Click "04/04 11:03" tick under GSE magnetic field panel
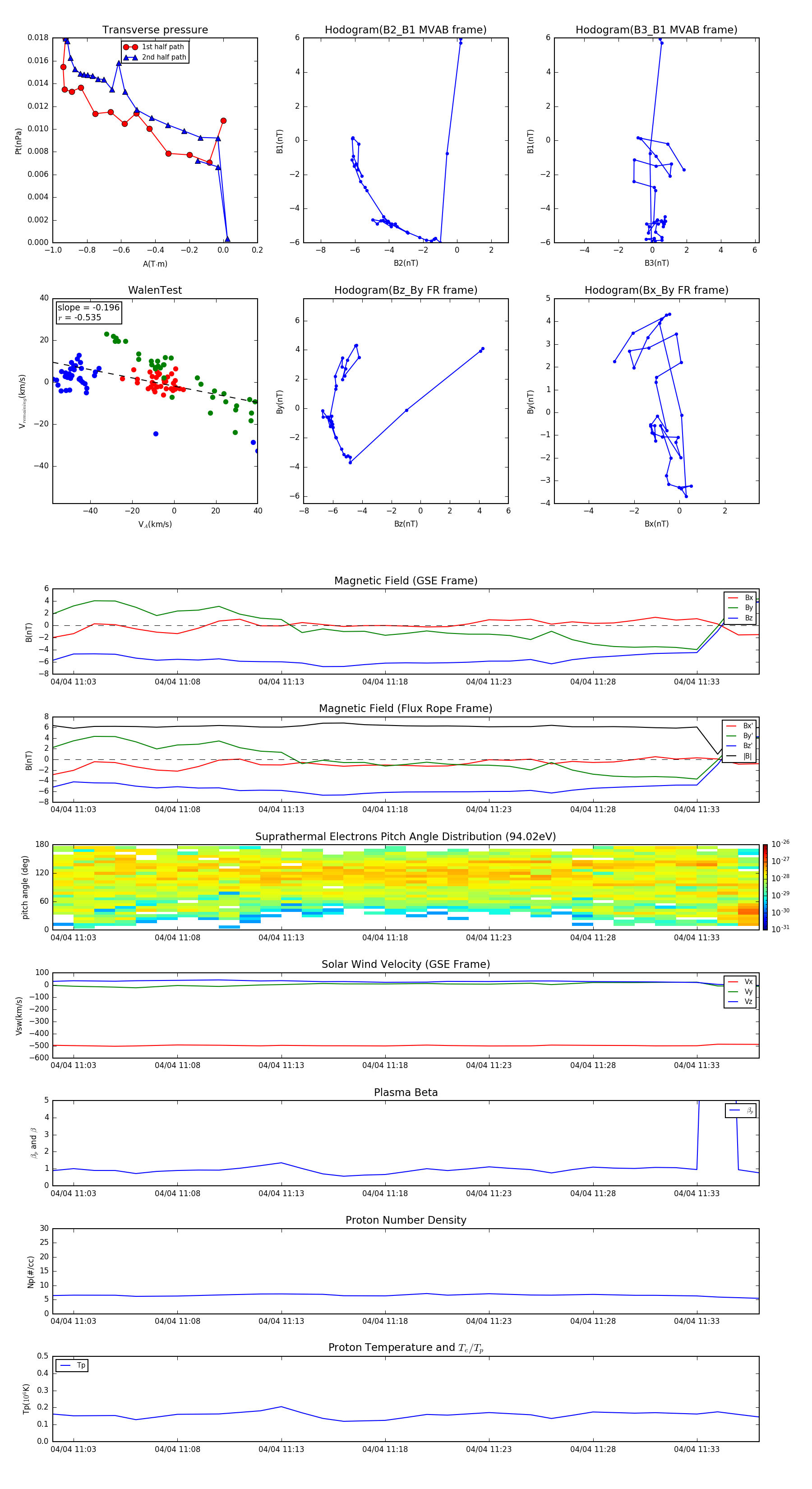The width and height of the screenshot is (812, 1489). pos(74,682)
